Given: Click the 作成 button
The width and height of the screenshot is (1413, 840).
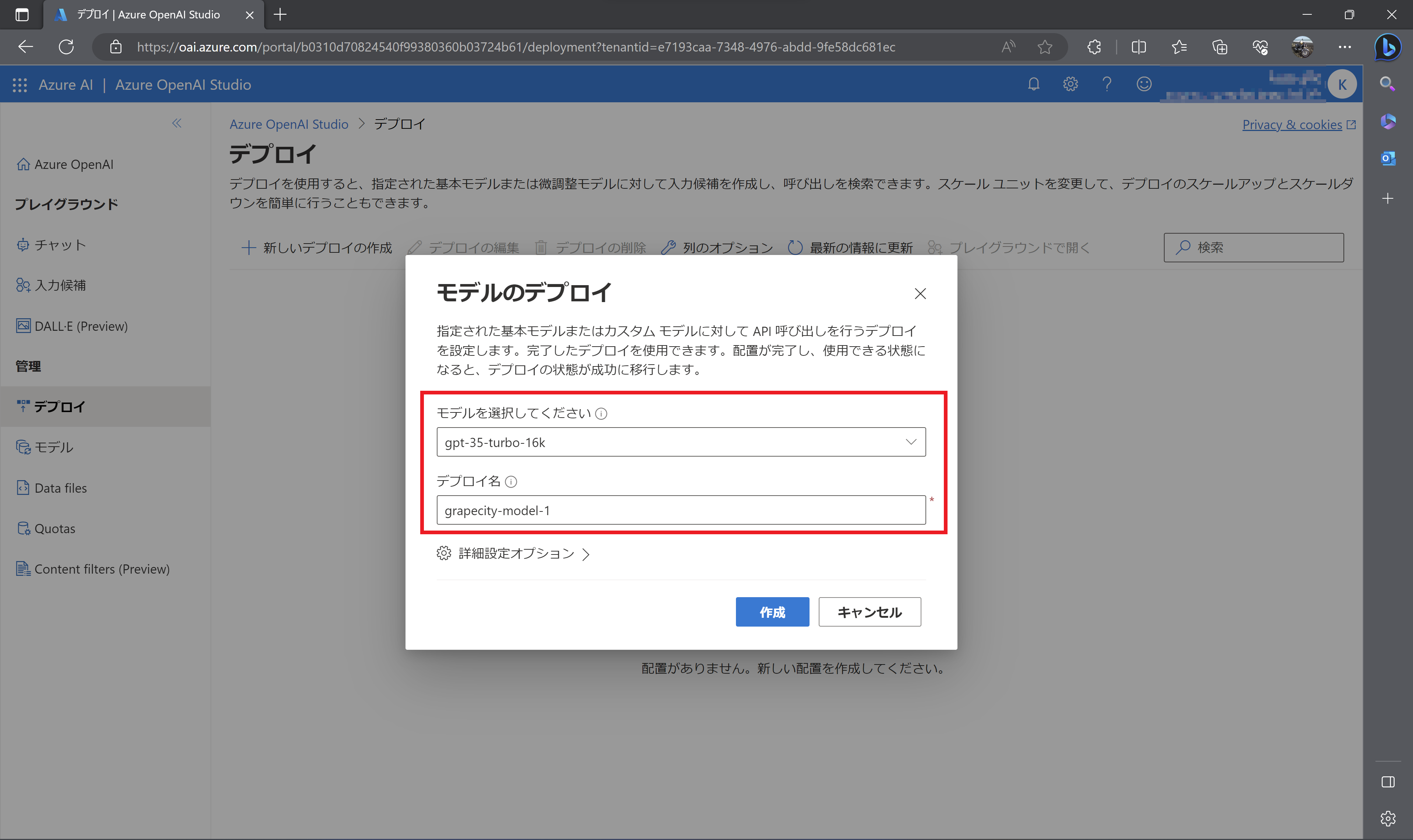Looking at the screenshot, I should click(772, 612).
